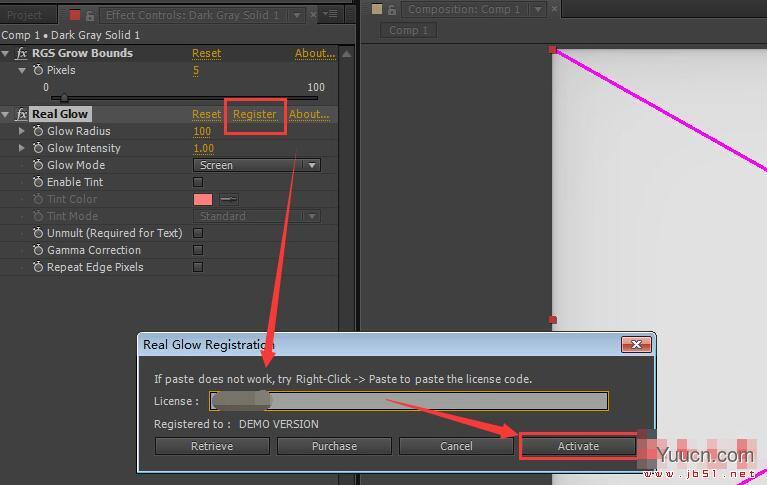Click the Glow Radius value 100
The width and height of the screenshot is (767, 485).
click(x=202, y=131)
